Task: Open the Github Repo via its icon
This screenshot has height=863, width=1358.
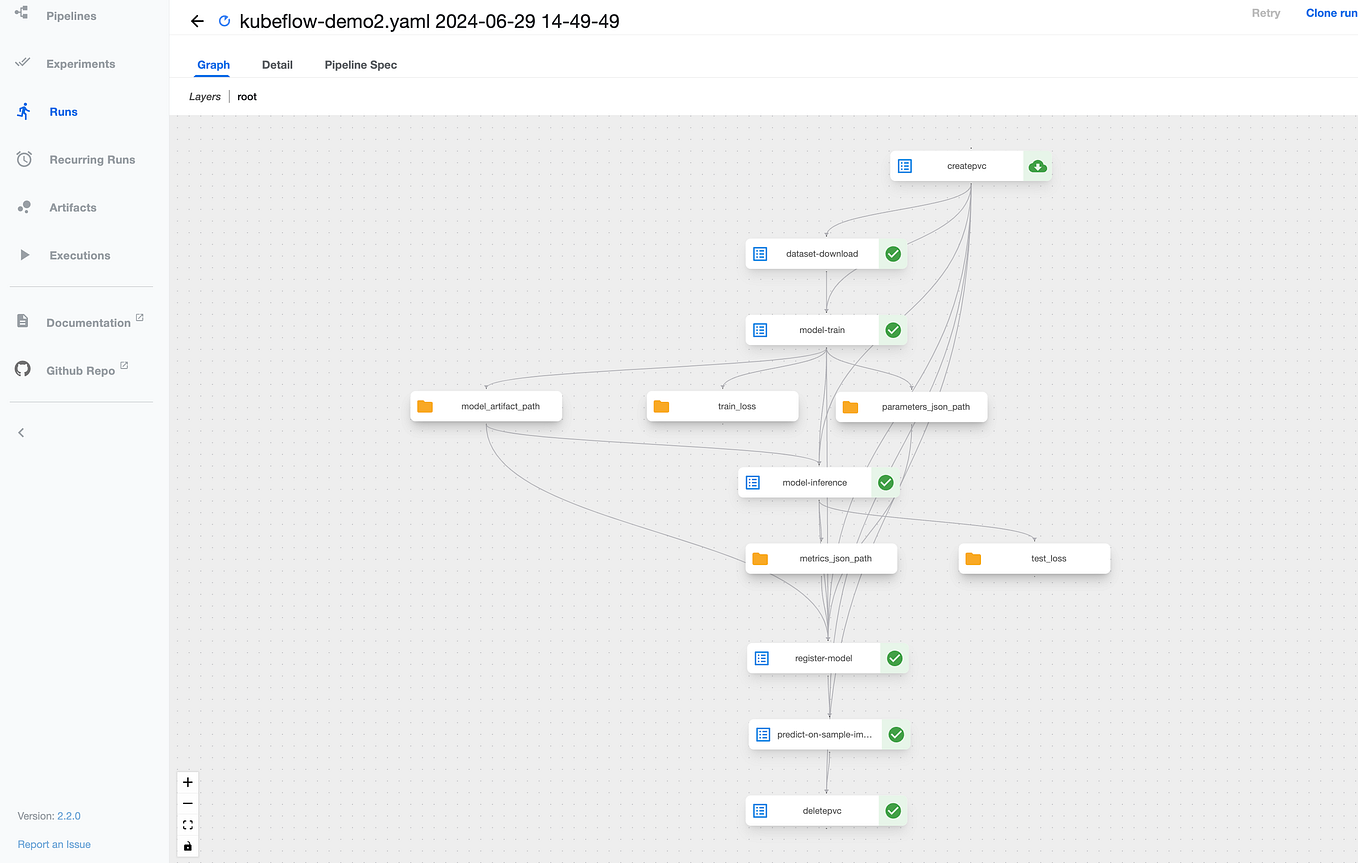Action: pyautogui.click(x=22, y=369)
